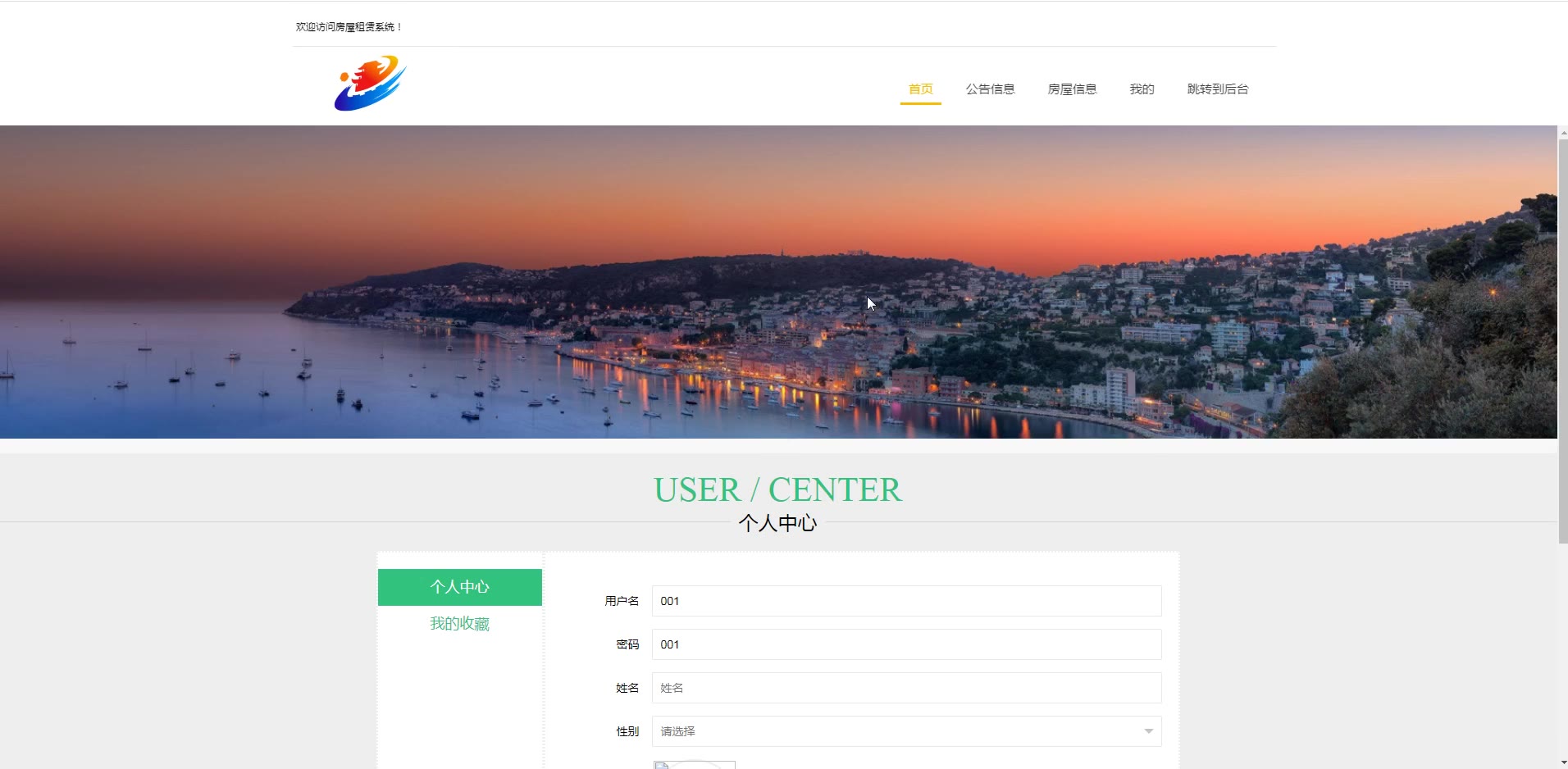Select 个人中心 in the sidebar
Viewport: 1568px width, 769px height.
point(460,587)
